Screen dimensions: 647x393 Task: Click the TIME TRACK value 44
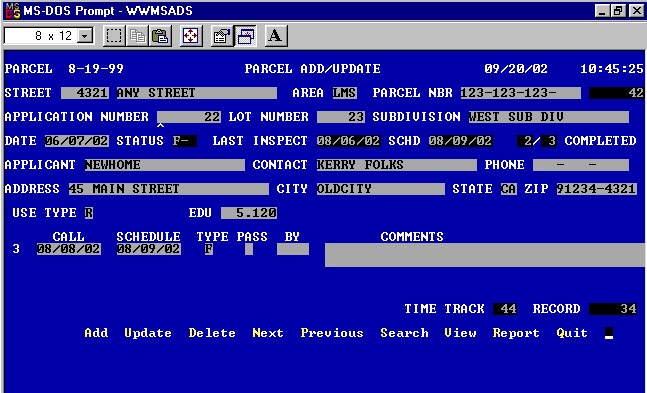(x=505, y=309)
